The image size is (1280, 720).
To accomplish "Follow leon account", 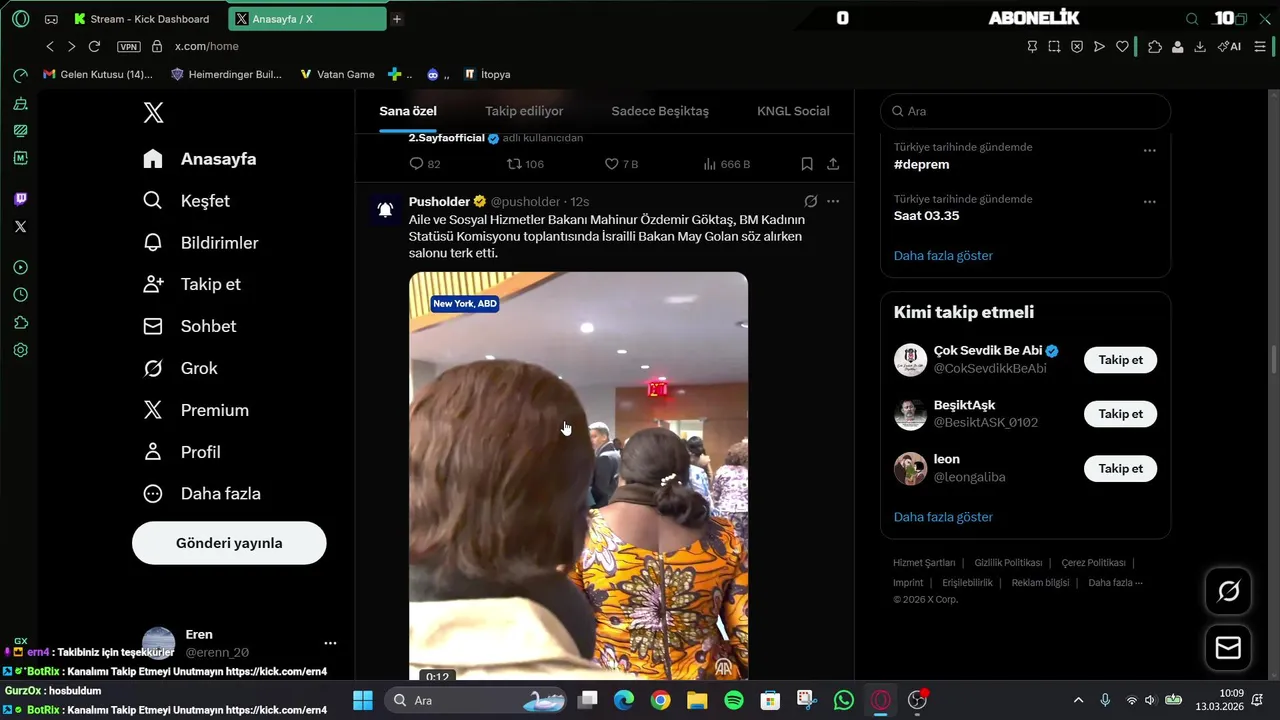I will click(1120, 468).
